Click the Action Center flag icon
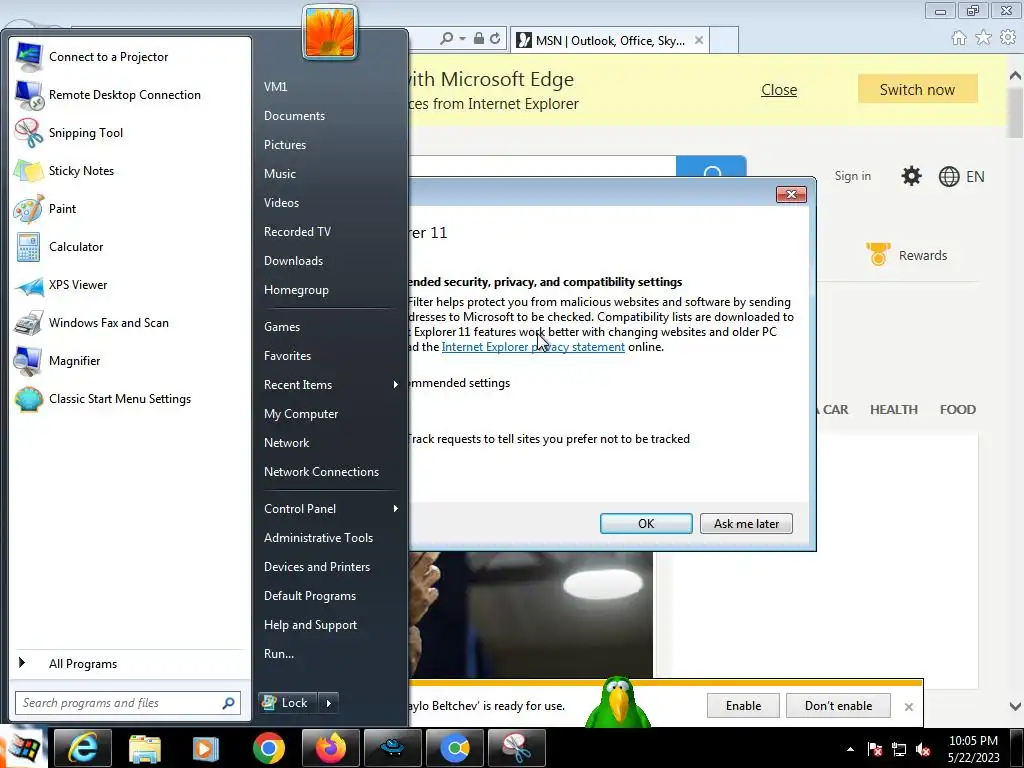 875,750
